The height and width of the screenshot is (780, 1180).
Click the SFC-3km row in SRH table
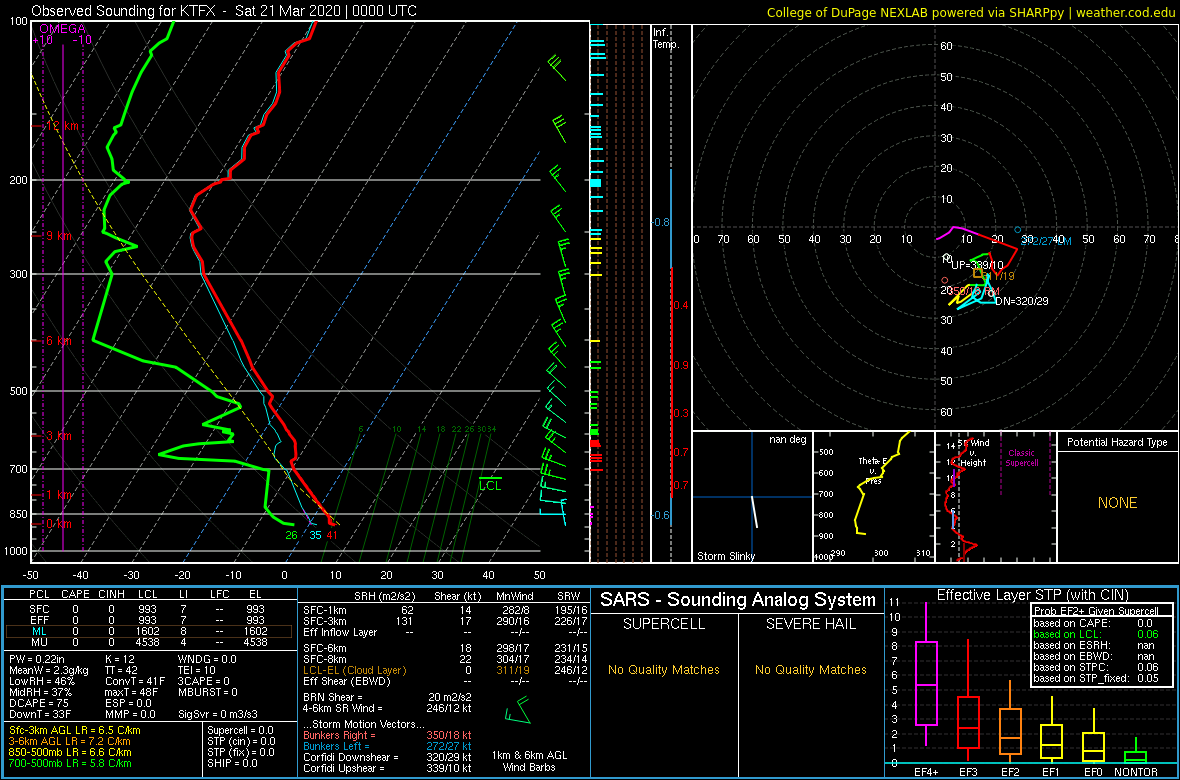click(444, 620)
